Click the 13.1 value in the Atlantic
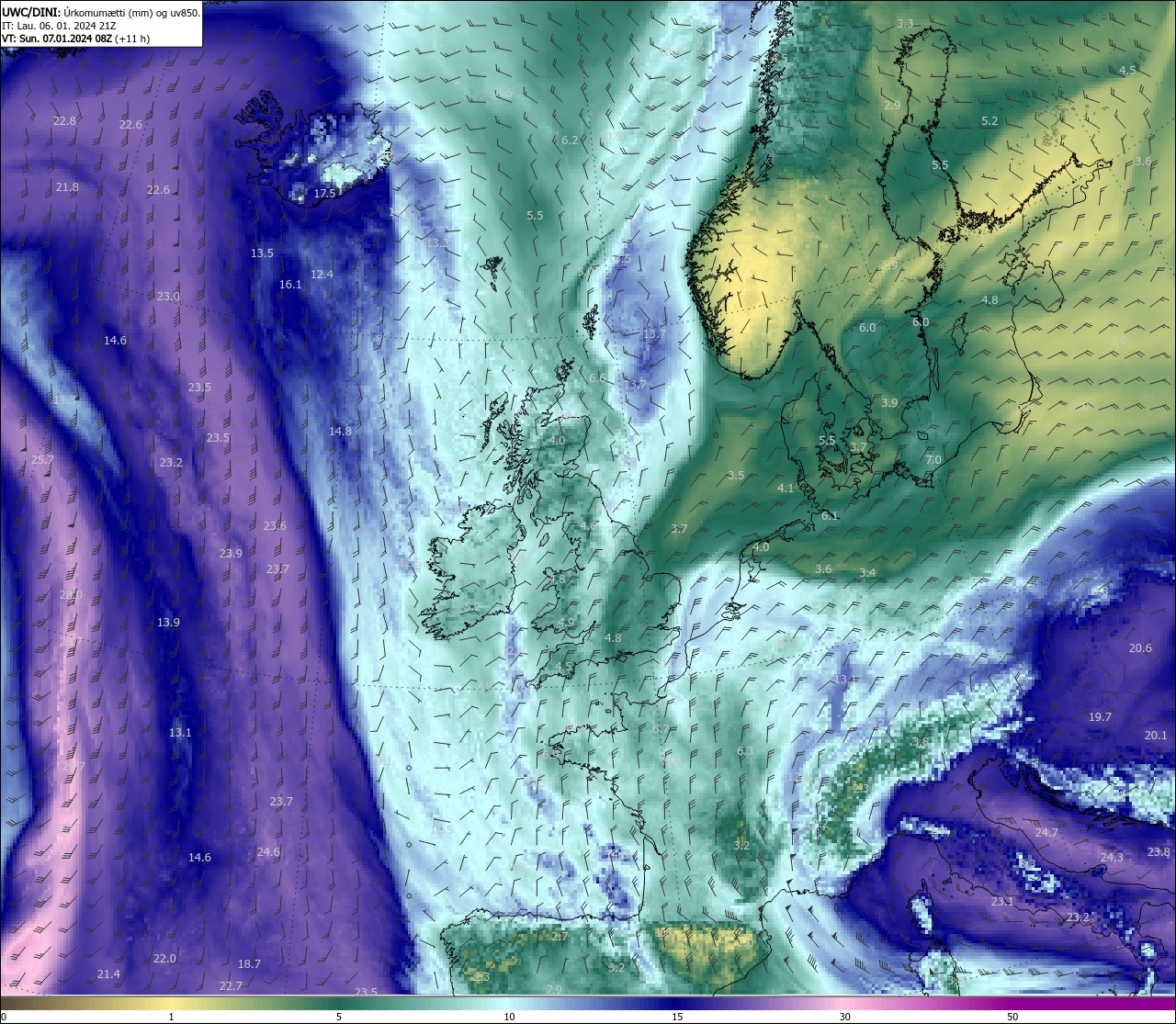Screen dimensions: 1176x1024 (180, 732)
